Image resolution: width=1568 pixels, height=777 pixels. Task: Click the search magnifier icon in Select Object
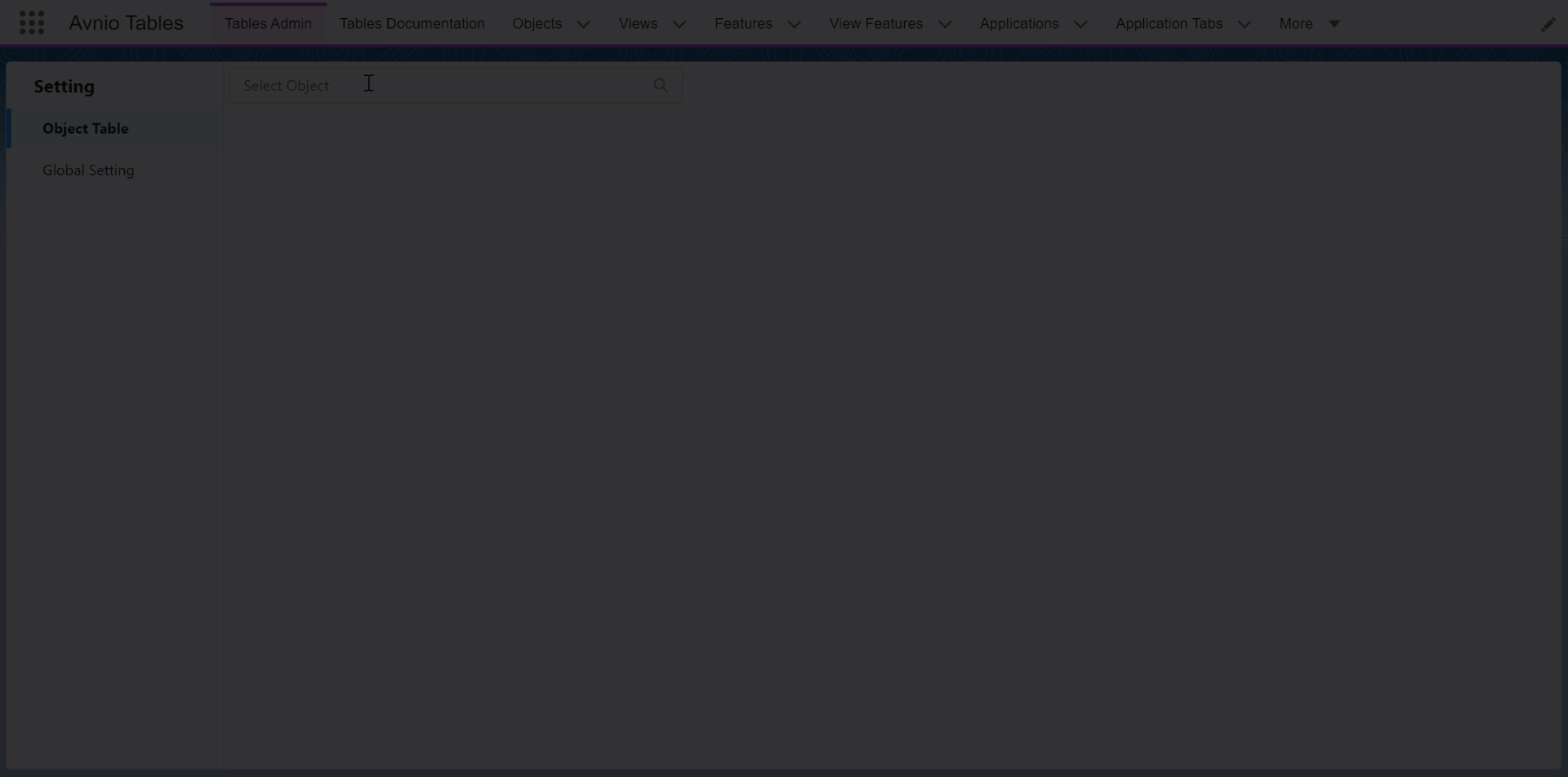click(x=660, y=86)
